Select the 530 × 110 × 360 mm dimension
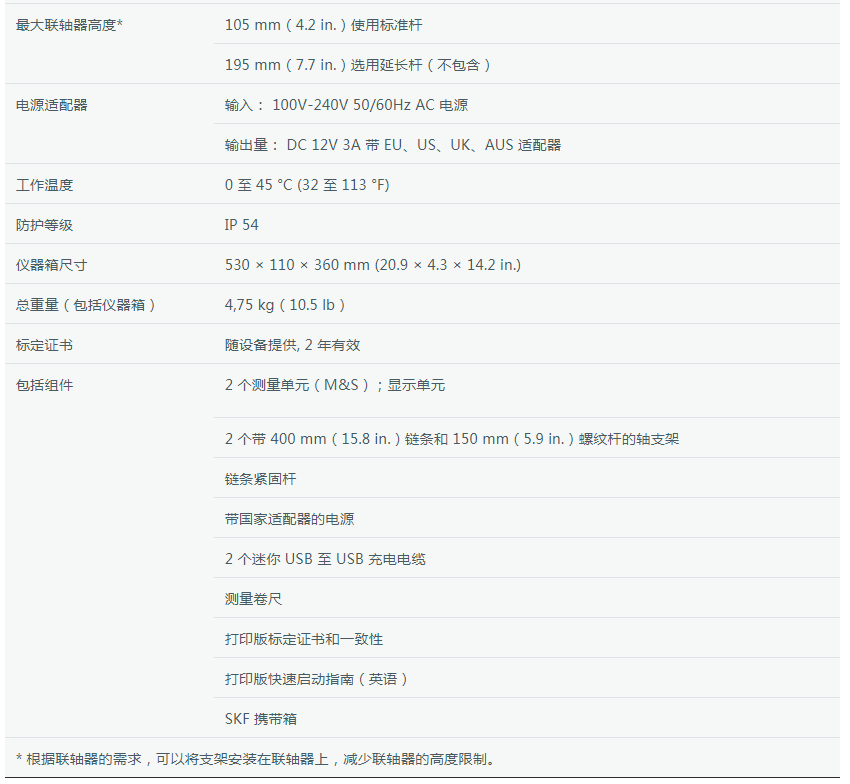850x784 pixels. point(373,264)
